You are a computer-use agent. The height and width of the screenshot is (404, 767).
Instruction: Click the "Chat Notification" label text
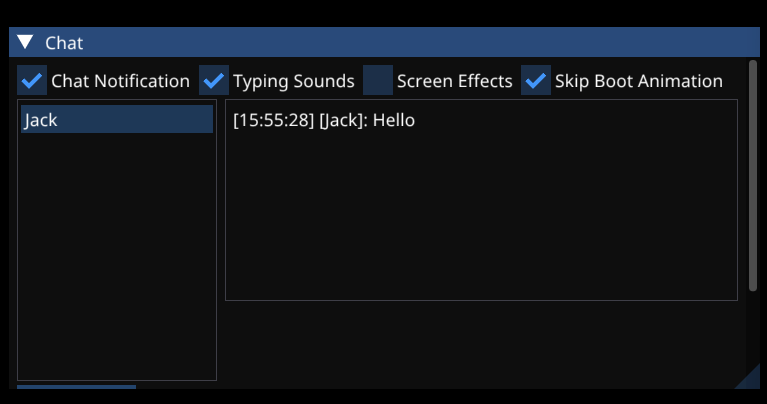click(x=120, y=81)
